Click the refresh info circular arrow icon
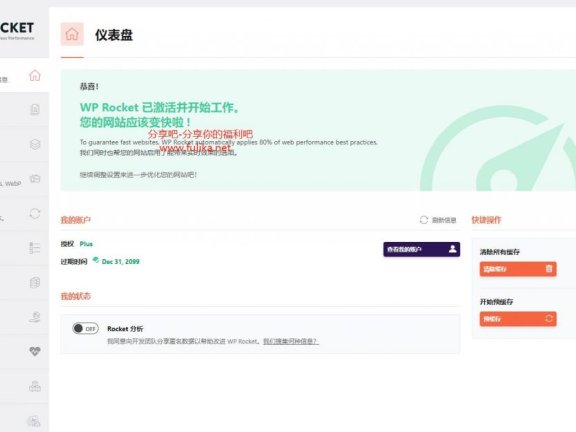This screenshot has width=576, height=432. tap(424, 220)
